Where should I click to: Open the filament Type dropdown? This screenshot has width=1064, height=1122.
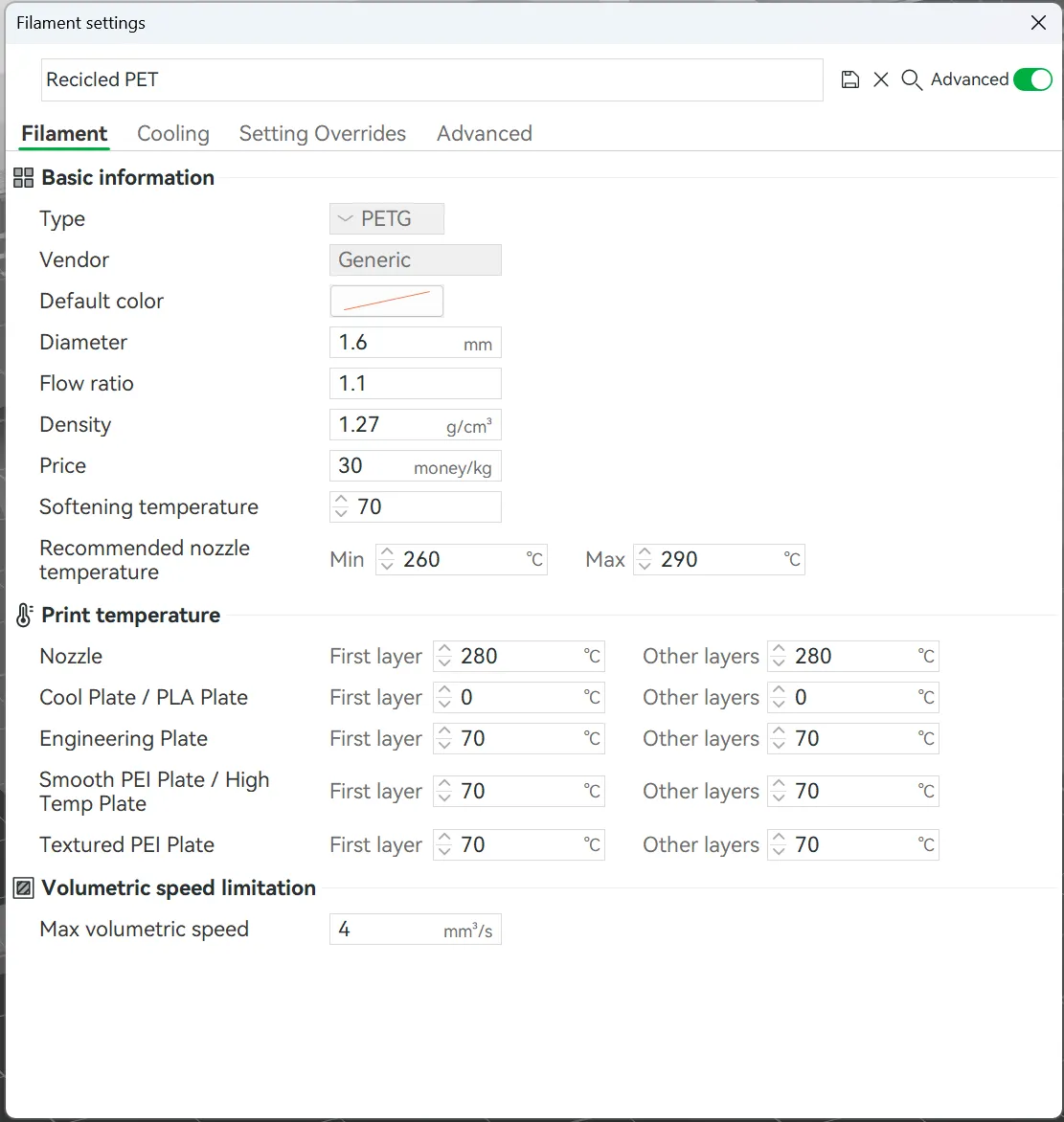tap(386, 219)
